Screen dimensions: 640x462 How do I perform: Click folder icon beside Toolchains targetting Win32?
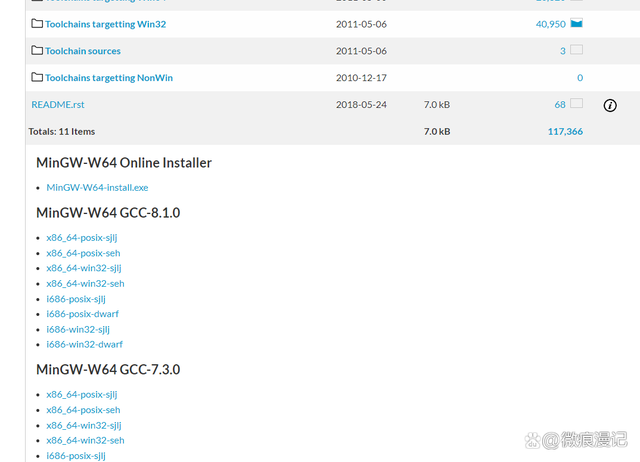[37, 23]
